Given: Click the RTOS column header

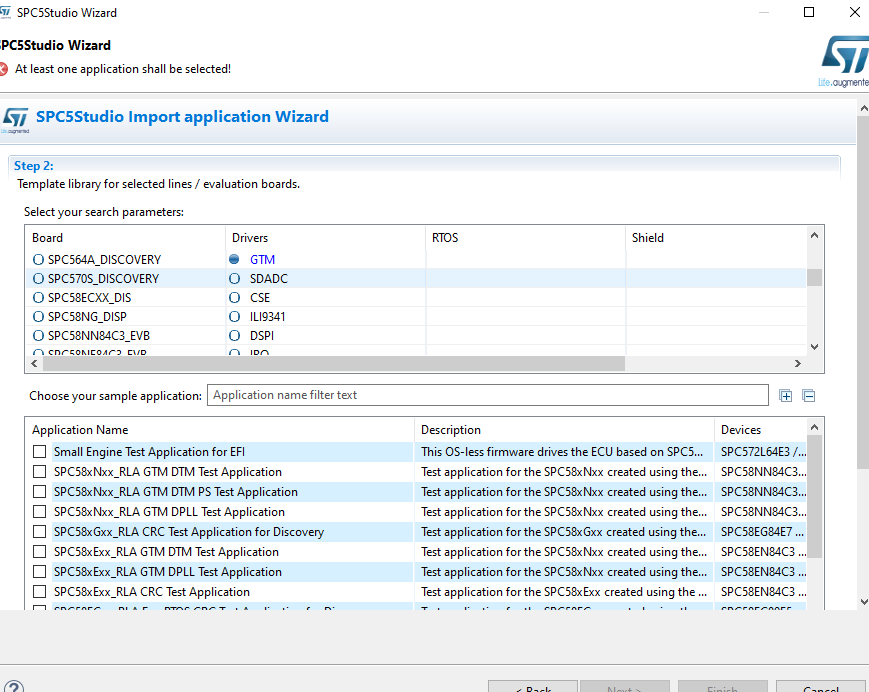Looking at the screenshot, I should (x=525, y=238).
